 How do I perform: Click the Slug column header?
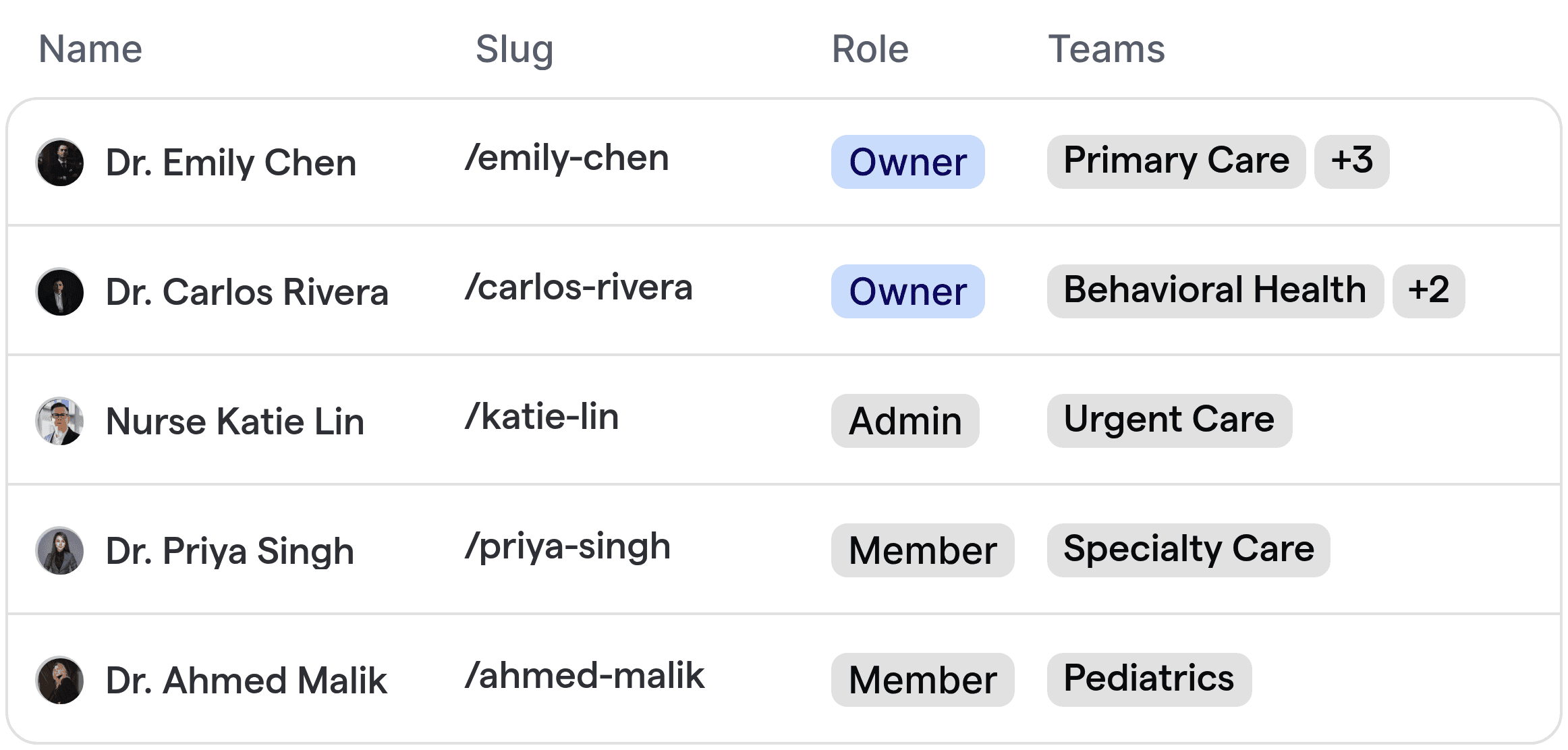pyautogui.click(x=514, y=49)
